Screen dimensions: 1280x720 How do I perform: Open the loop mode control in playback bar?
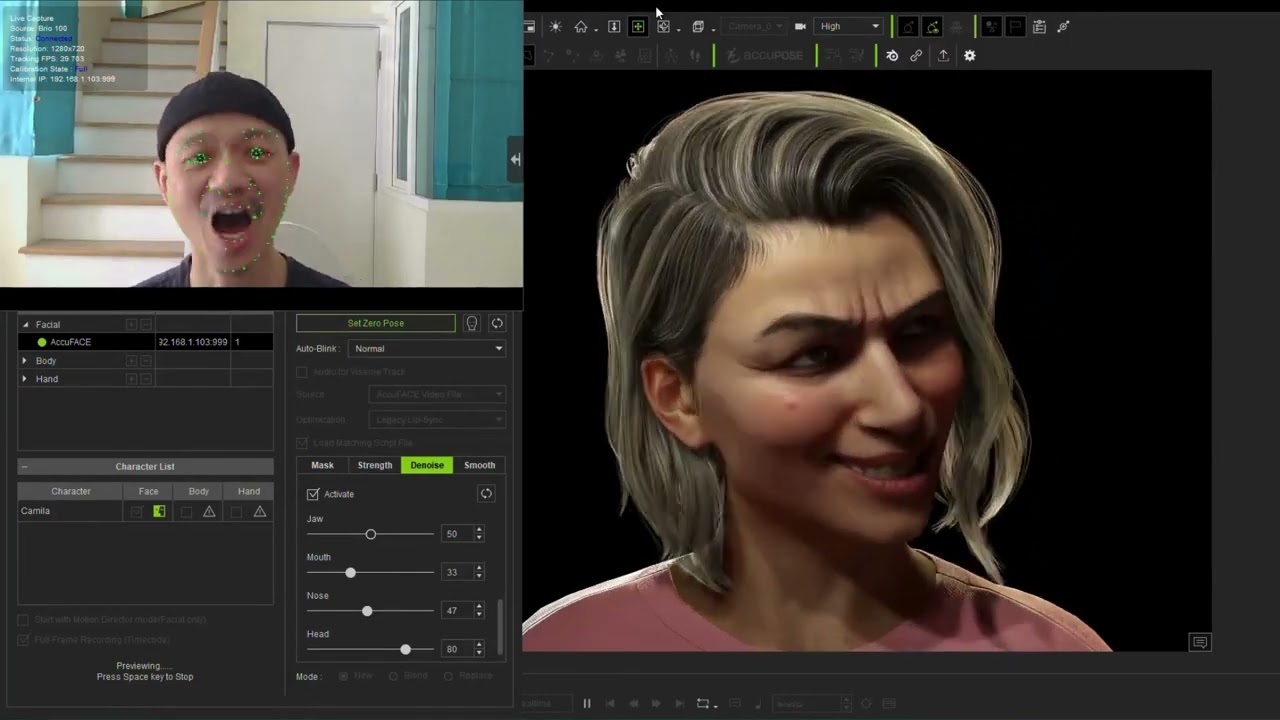[705, 704]
